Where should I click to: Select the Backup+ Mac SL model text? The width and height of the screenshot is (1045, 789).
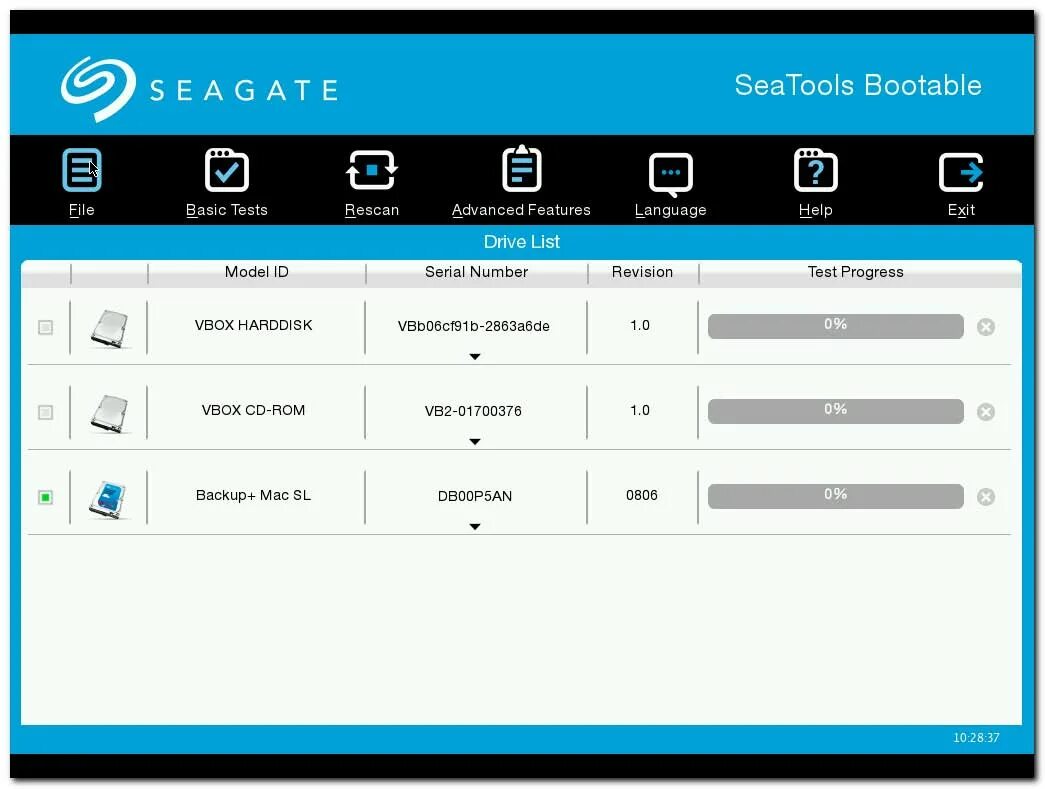253,496
